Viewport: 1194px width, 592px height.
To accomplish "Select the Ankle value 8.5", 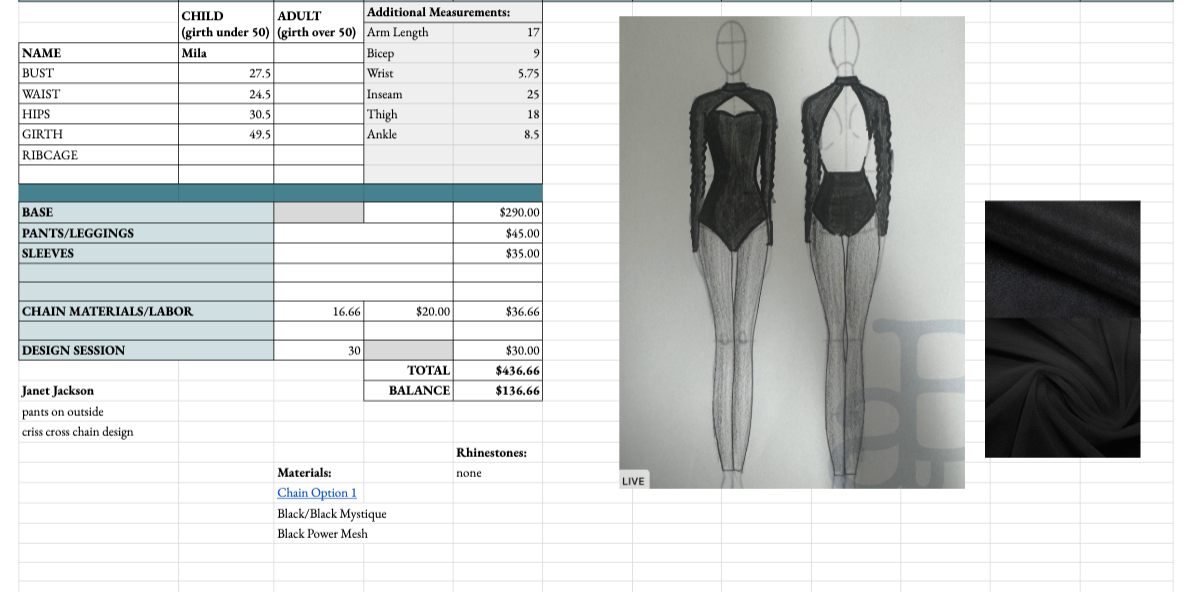I will point(497,134).
